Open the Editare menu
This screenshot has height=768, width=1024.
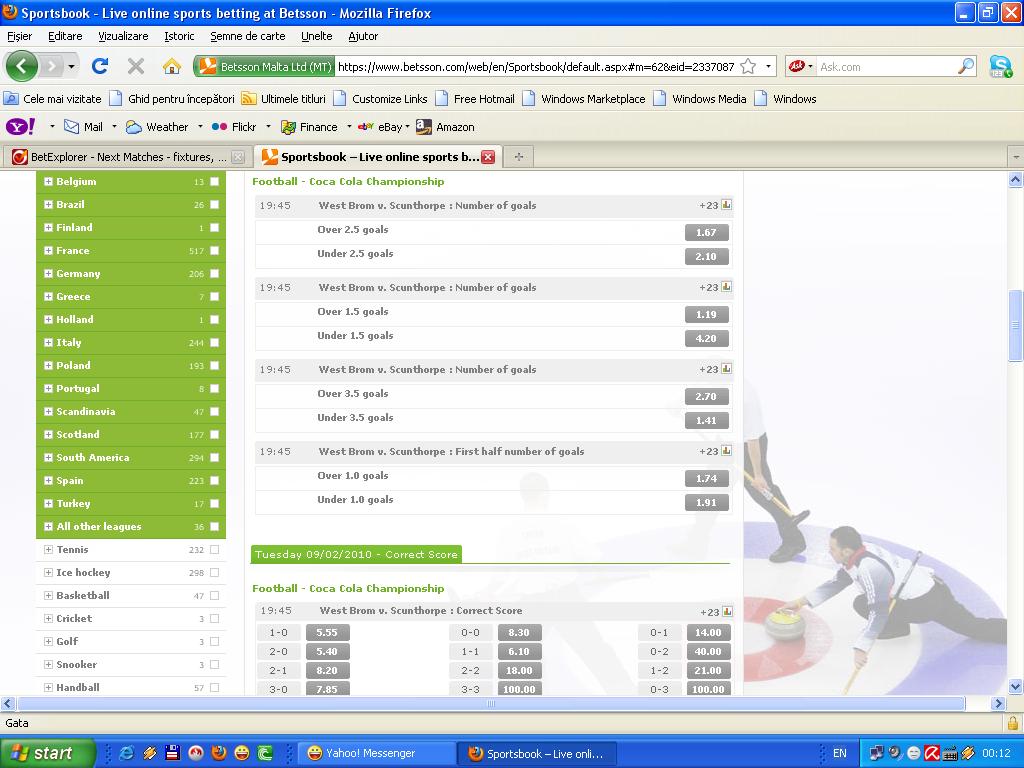pos(65,36)
